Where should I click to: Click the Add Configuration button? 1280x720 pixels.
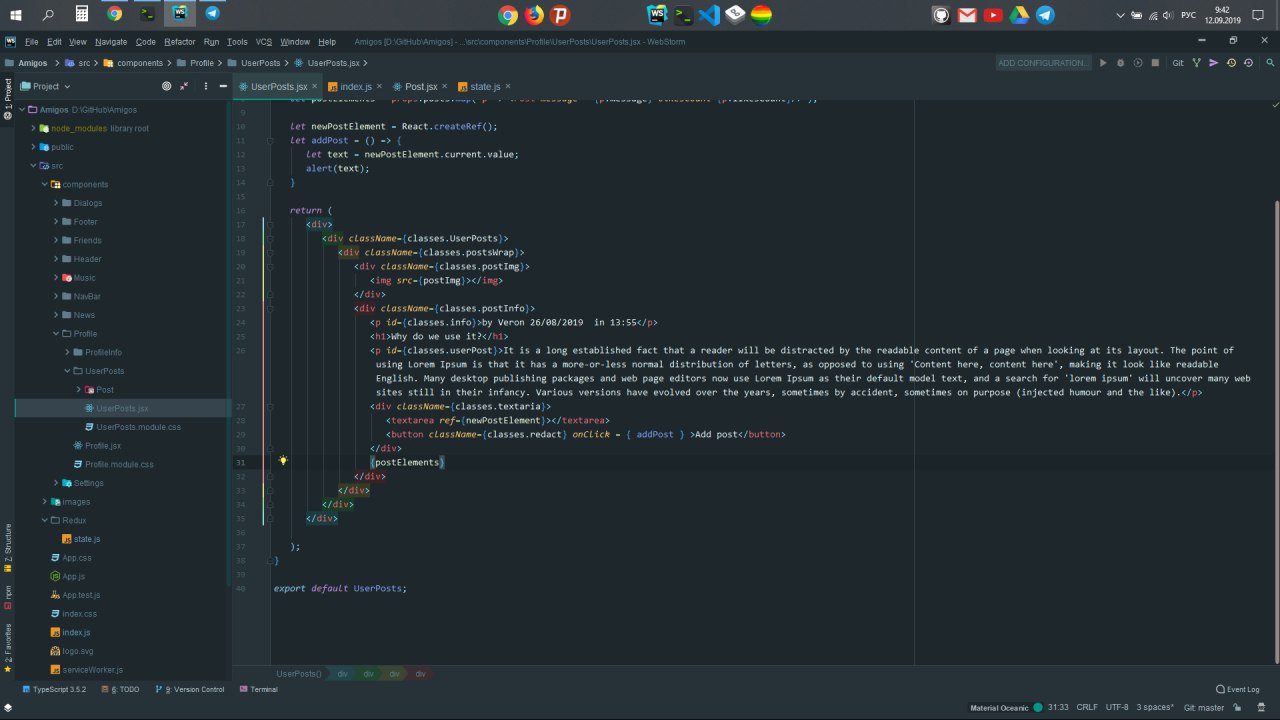(1043, 63)
